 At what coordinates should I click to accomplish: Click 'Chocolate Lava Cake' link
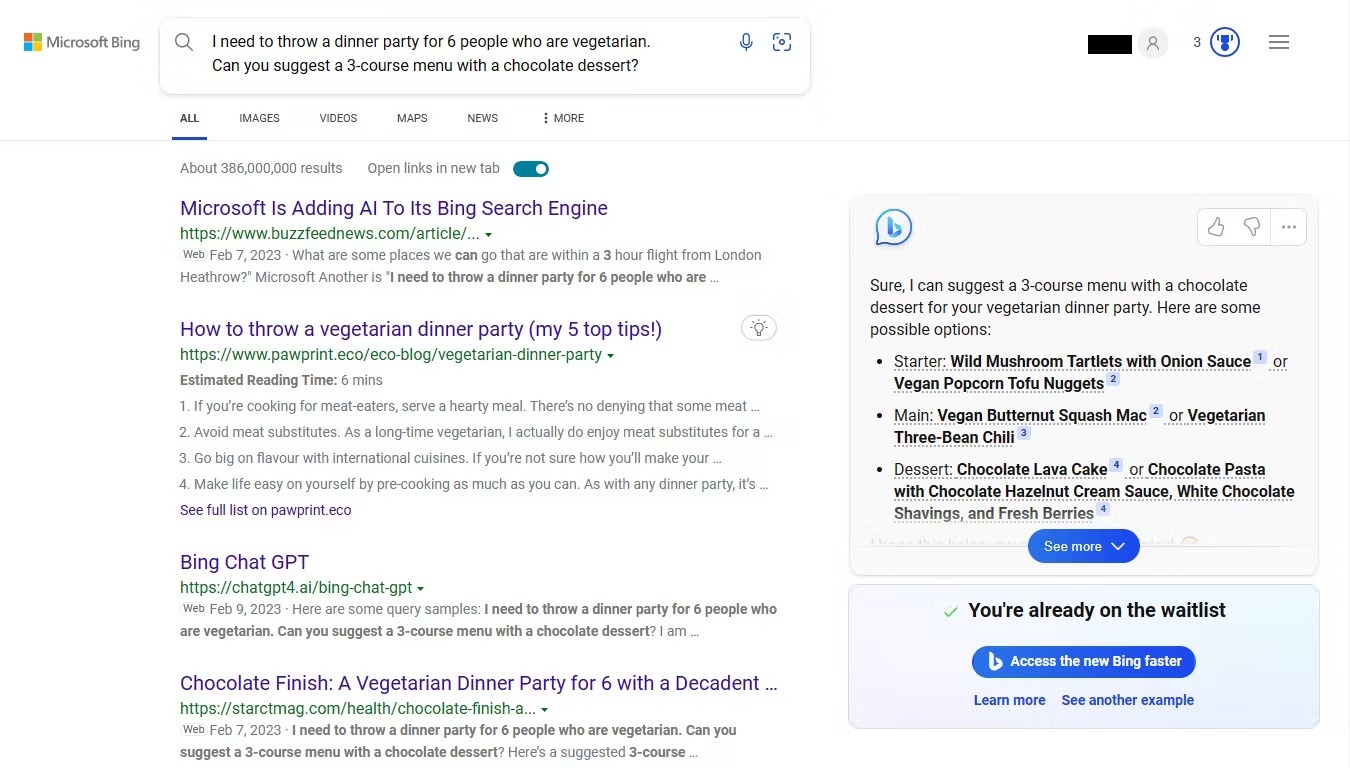click(1032, 469)
